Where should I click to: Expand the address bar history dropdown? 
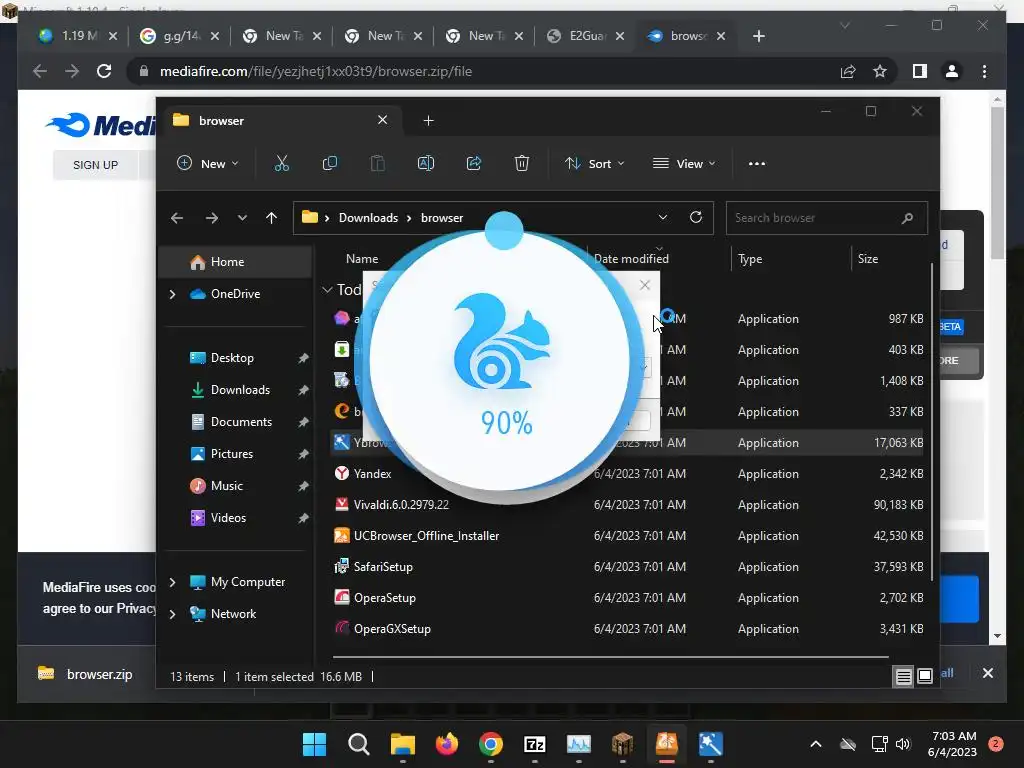pos(663,217)
